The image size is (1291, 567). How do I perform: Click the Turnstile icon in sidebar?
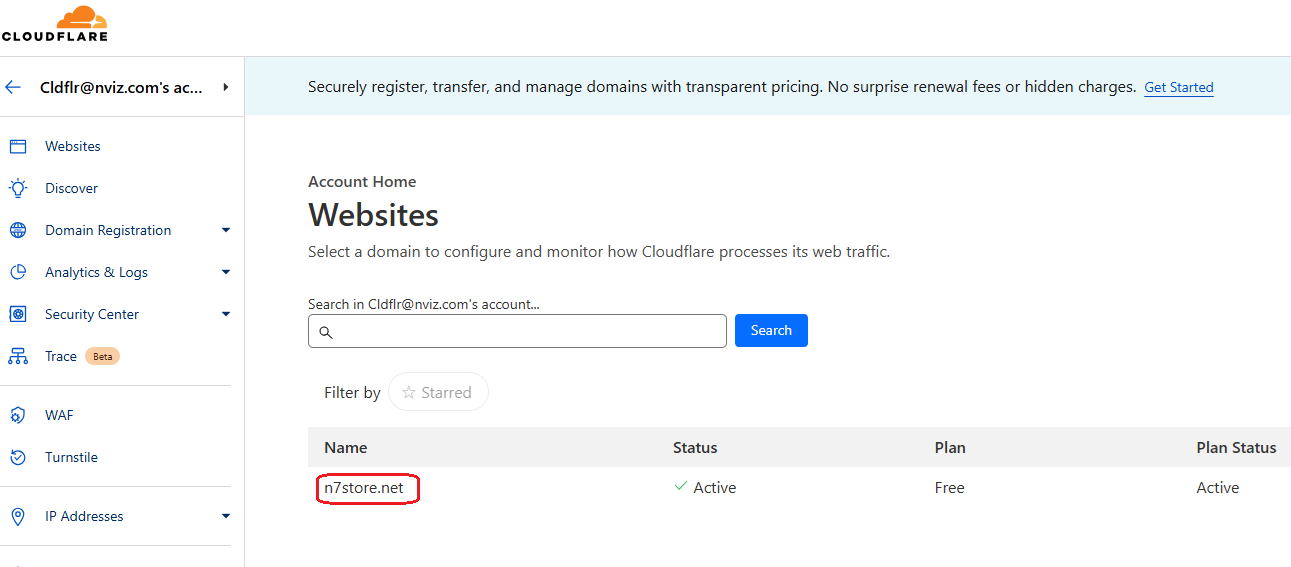click(x=18, y=457)
